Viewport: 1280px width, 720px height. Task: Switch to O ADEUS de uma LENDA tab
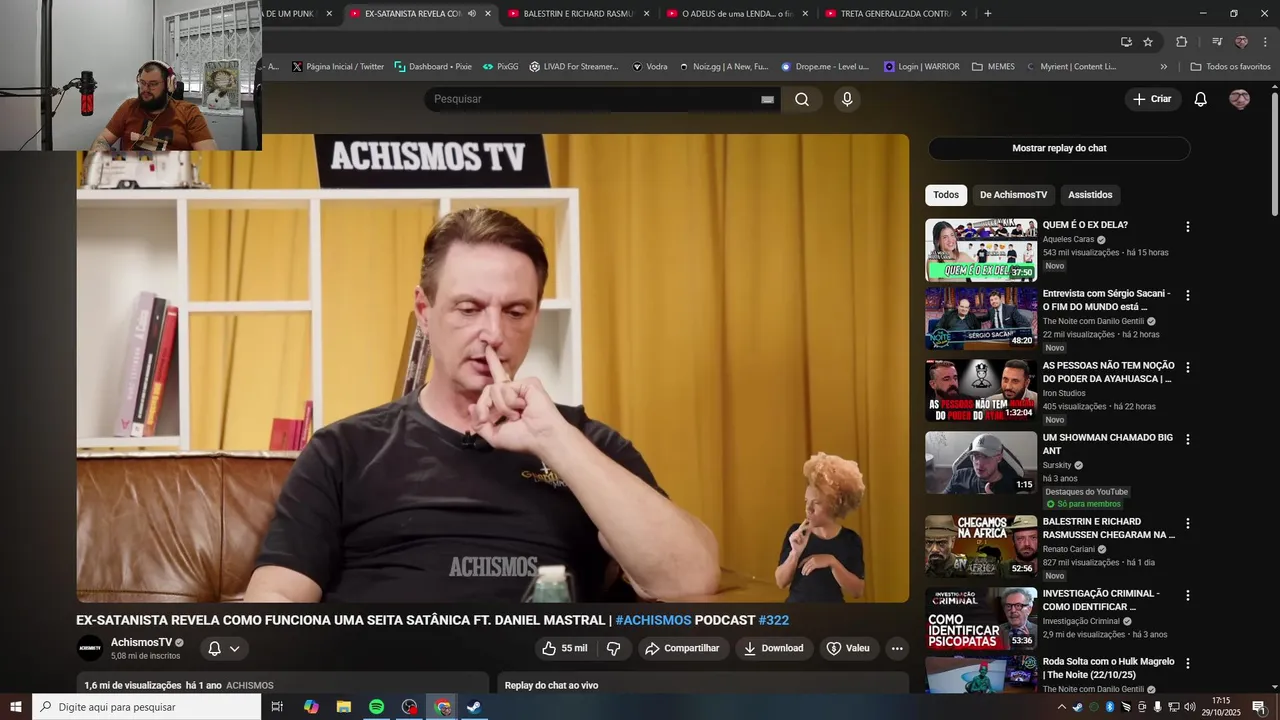pyautogui.click(x=738, y=13)
